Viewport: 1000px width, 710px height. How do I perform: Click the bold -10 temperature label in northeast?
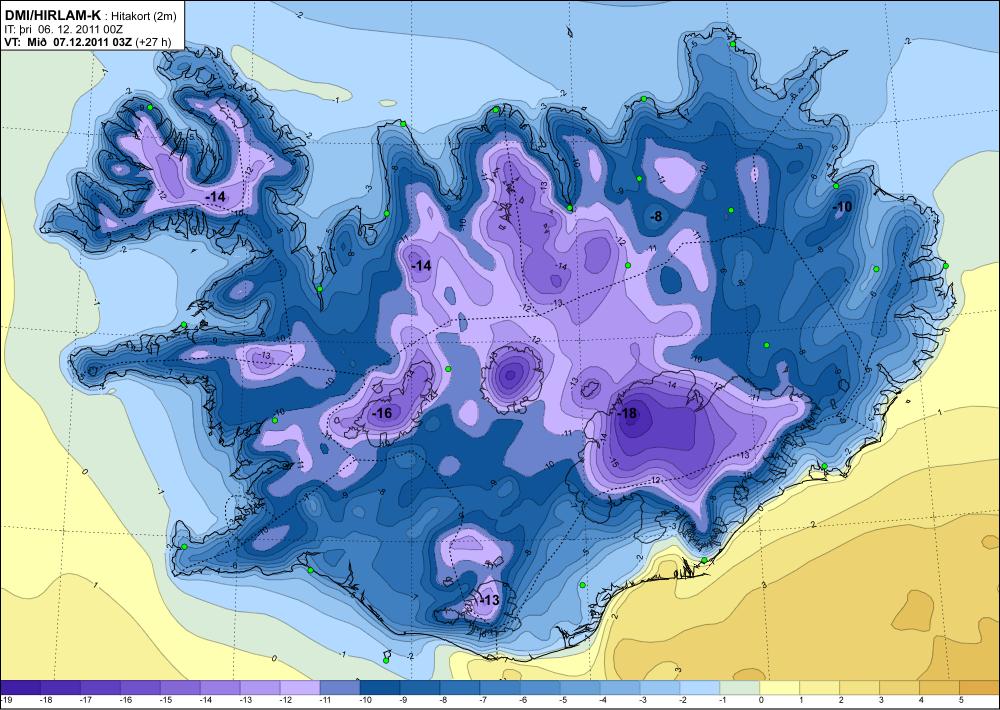click(842, 207)
